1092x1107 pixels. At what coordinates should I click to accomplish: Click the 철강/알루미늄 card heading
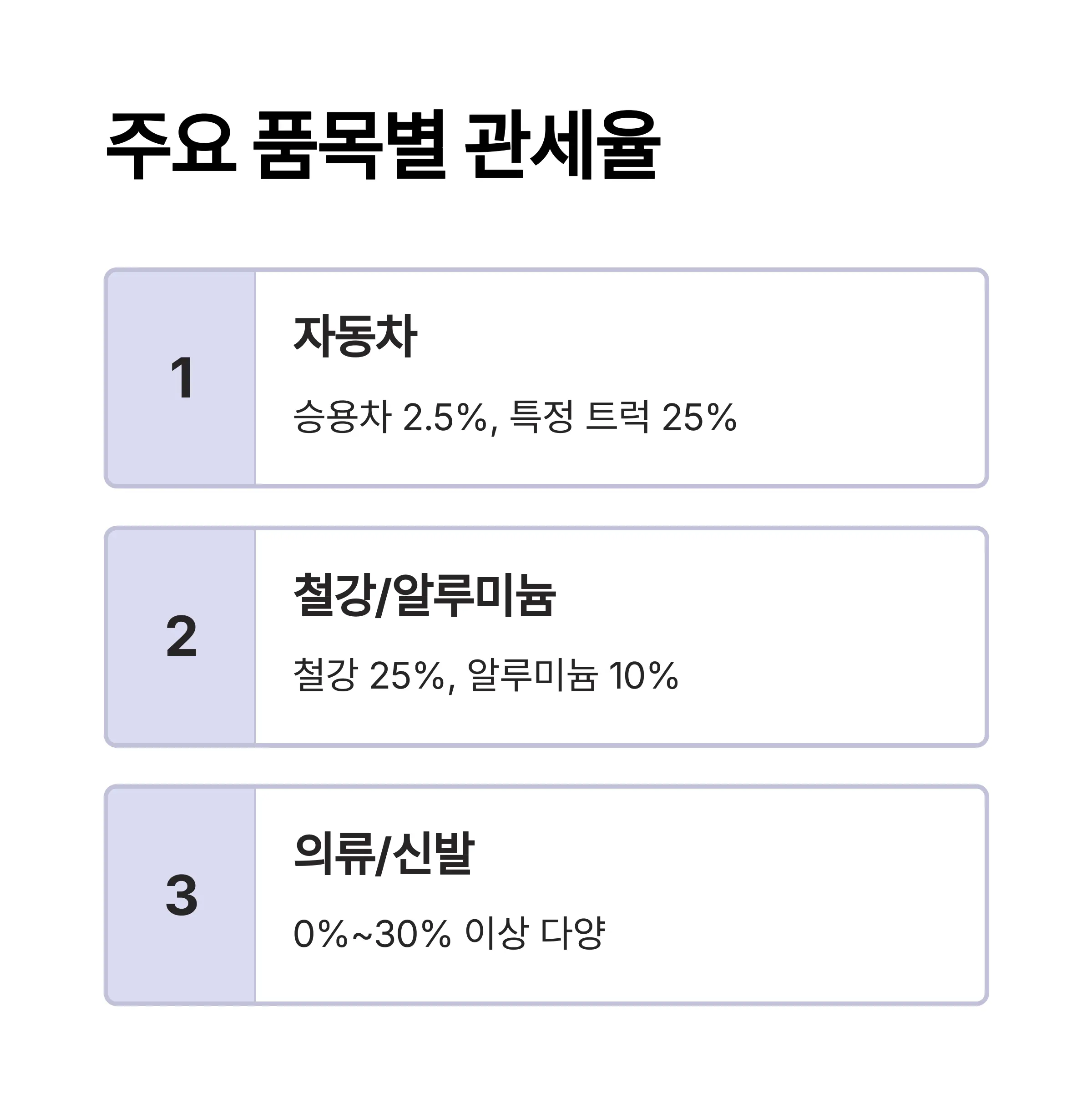click(x=424, y=595)
